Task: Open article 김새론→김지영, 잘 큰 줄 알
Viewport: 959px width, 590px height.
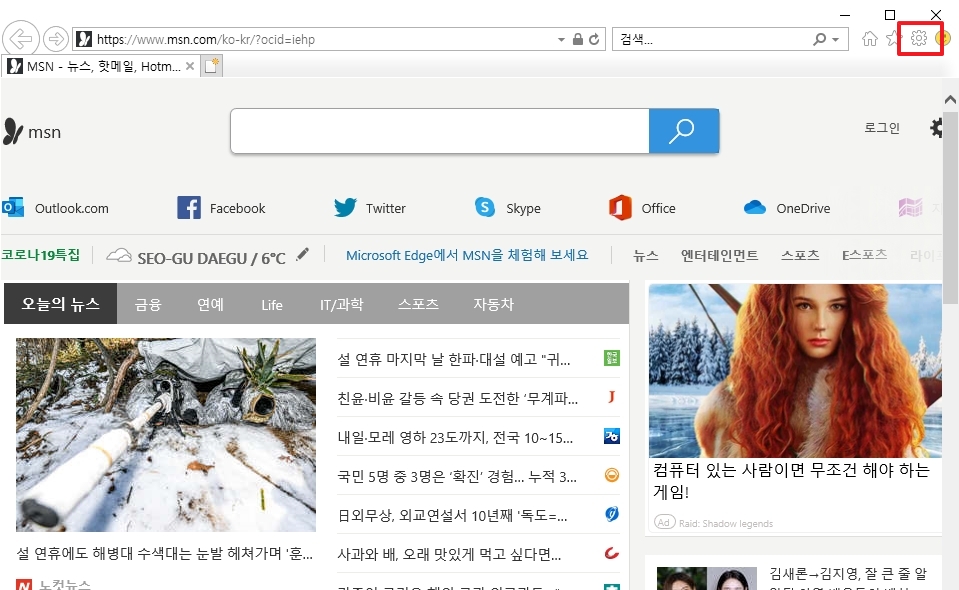Action: click(848, 573)
